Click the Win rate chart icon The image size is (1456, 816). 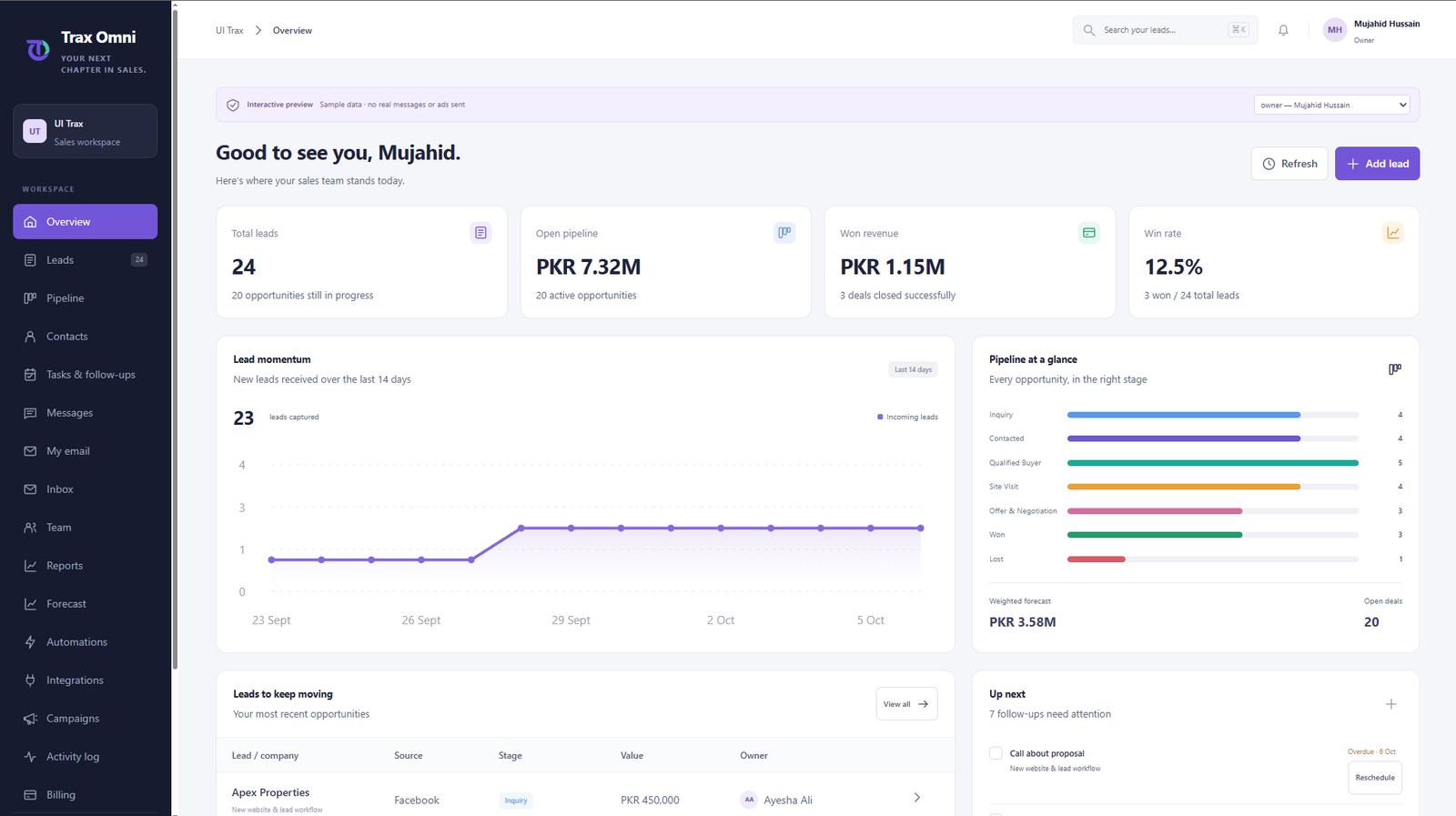pyautogui.click(x=1393, y=233)
